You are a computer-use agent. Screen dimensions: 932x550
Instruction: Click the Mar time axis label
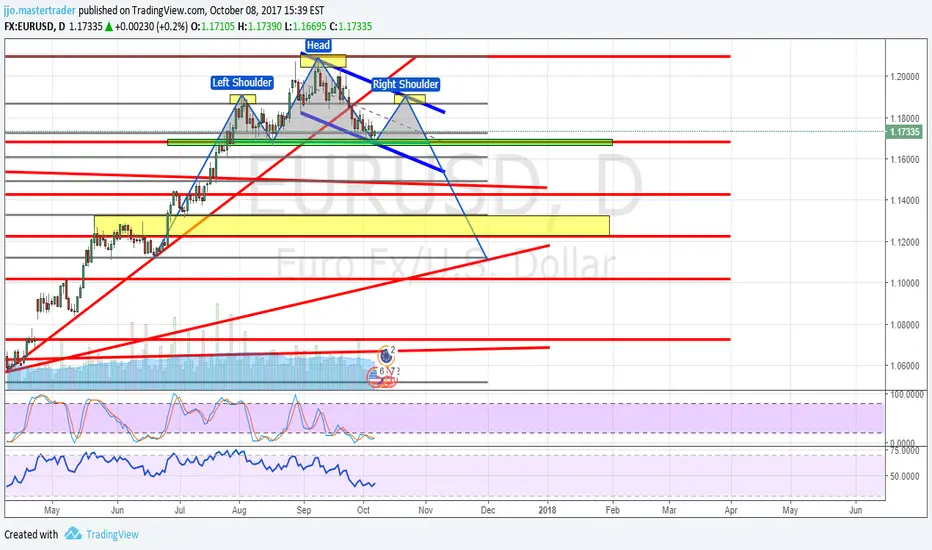(x=669, y=510)
